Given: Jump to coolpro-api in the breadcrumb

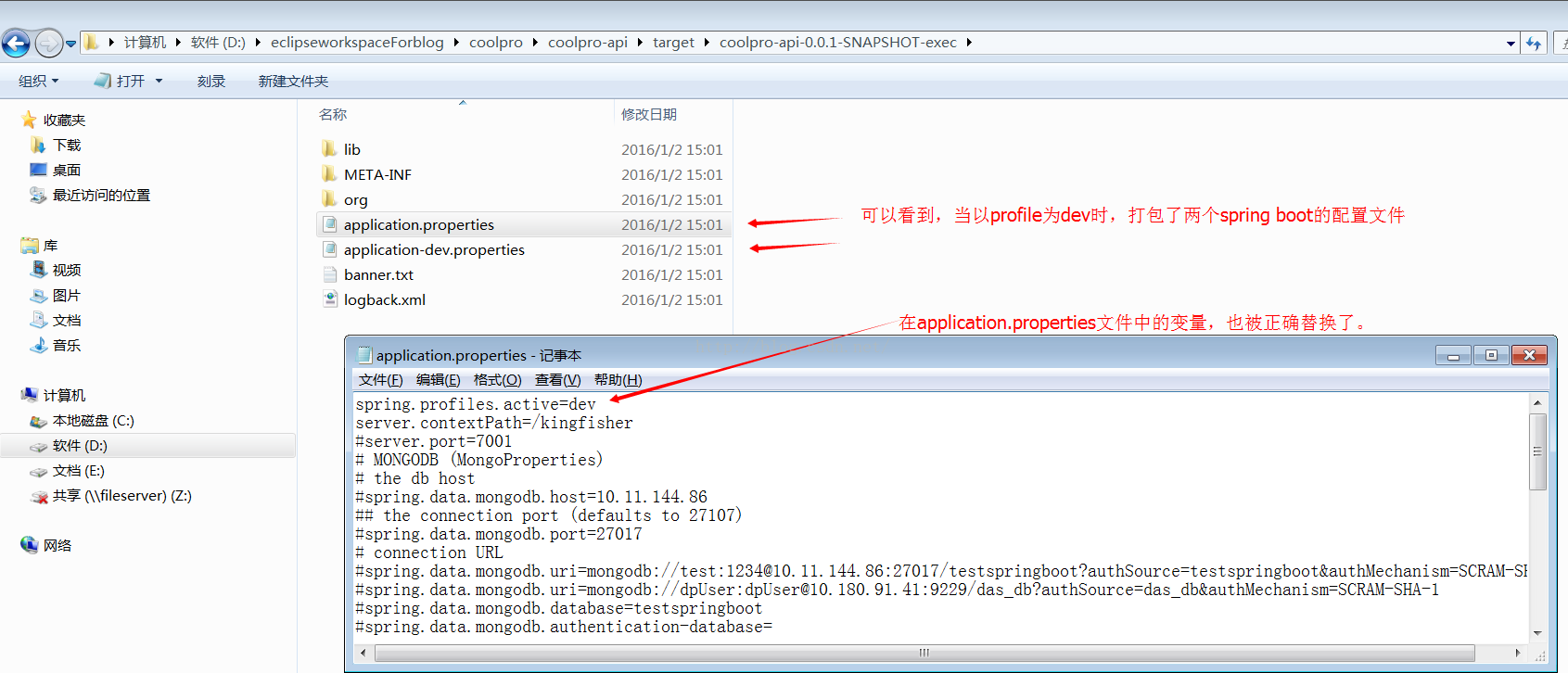Looking at the screenshot, I should pyautogui.click(x=588, y=43).
